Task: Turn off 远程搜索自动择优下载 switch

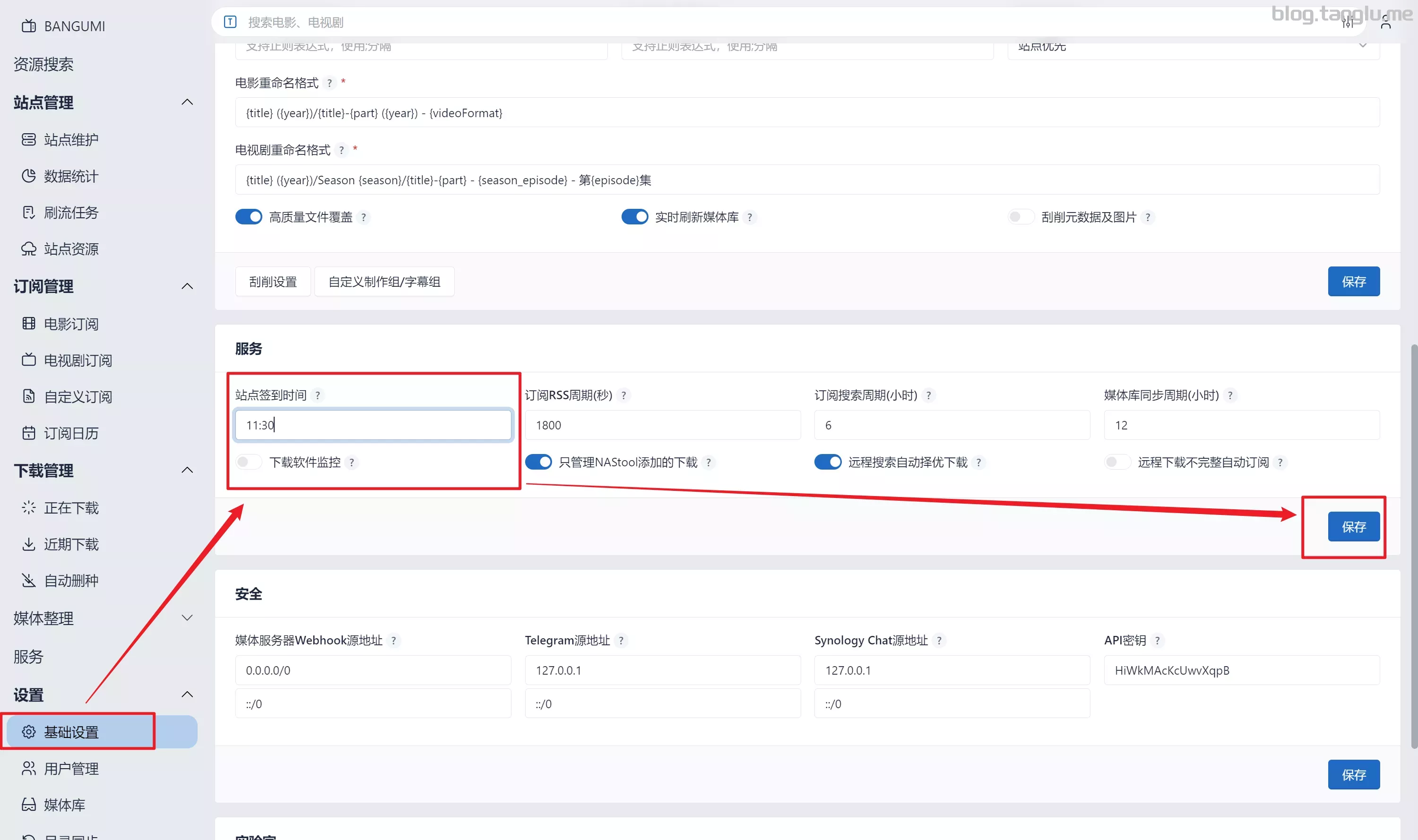Action: (827, 462)
